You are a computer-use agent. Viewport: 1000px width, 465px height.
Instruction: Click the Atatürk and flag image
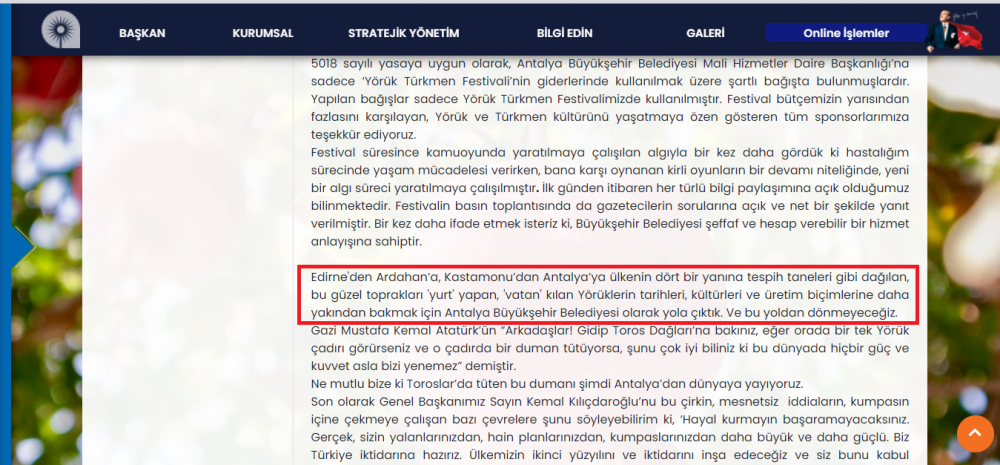[954, 31]
